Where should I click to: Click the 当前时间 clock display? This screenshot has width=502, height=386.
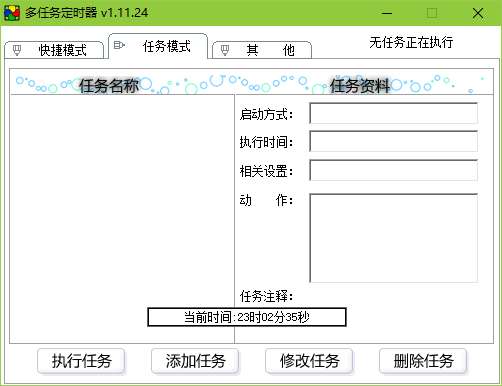(247, 317)
